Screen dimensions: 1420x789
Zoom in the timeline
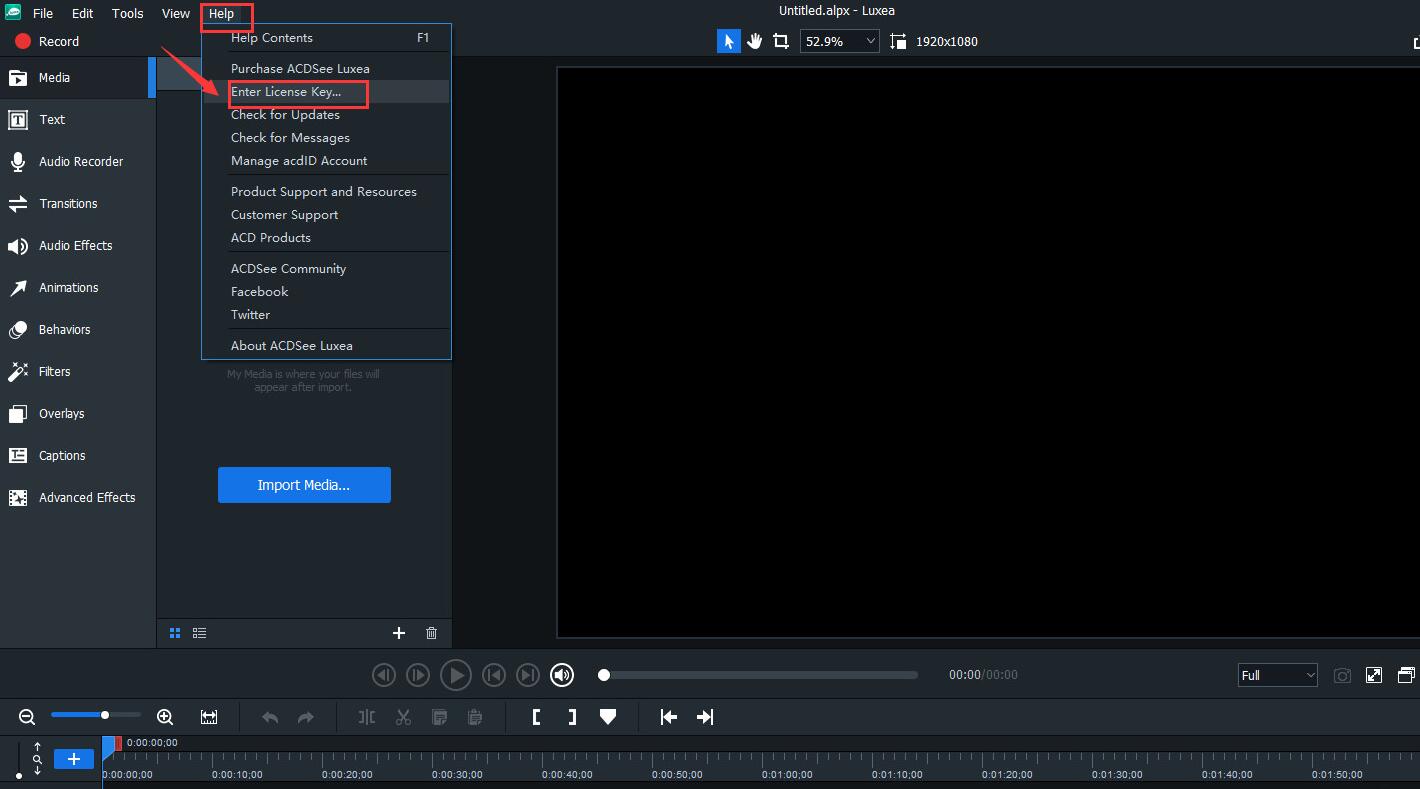click(x=165, y=716)
